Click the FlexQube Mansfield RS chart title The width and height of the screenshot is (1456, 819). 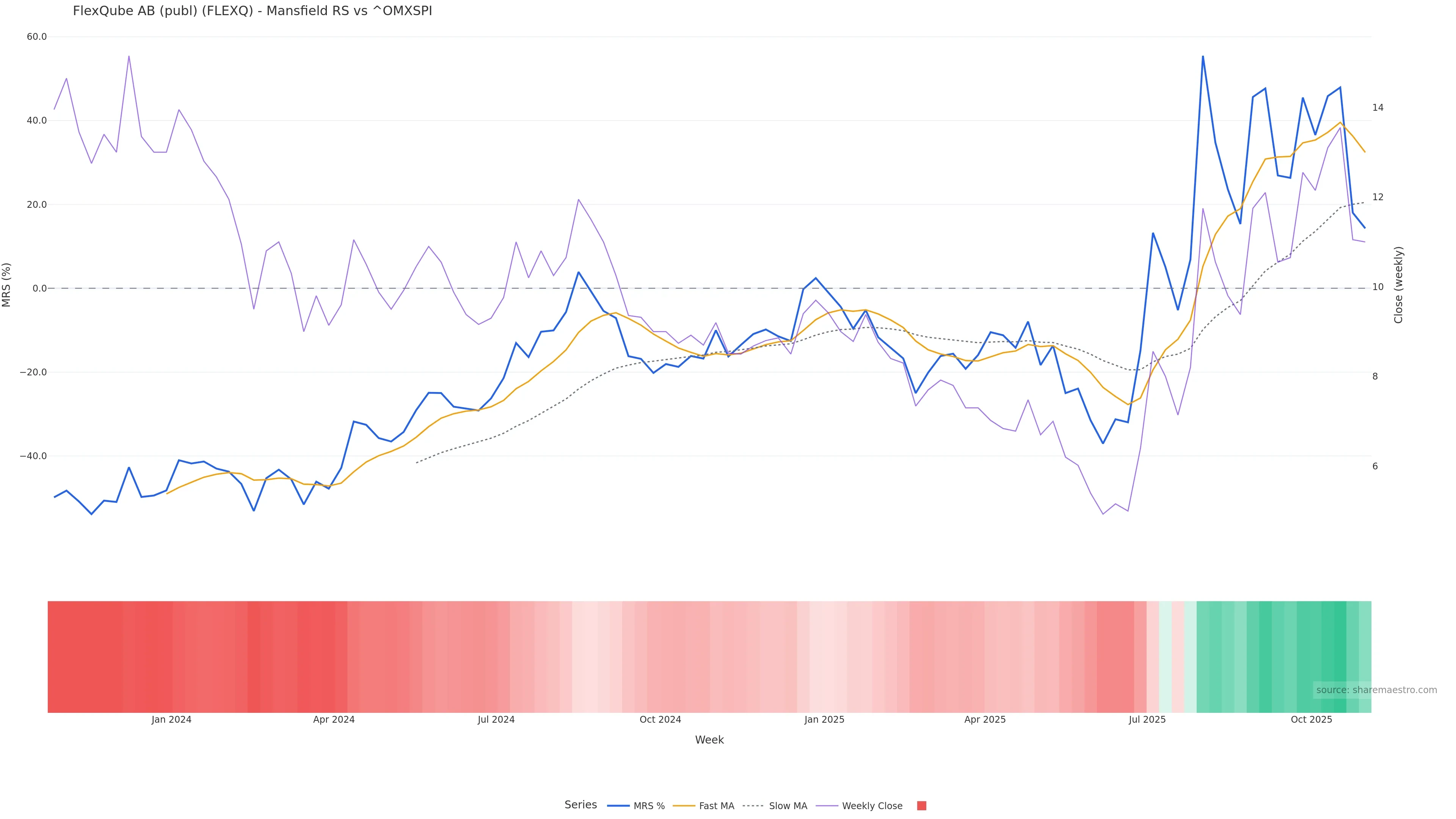coord(252,11)
